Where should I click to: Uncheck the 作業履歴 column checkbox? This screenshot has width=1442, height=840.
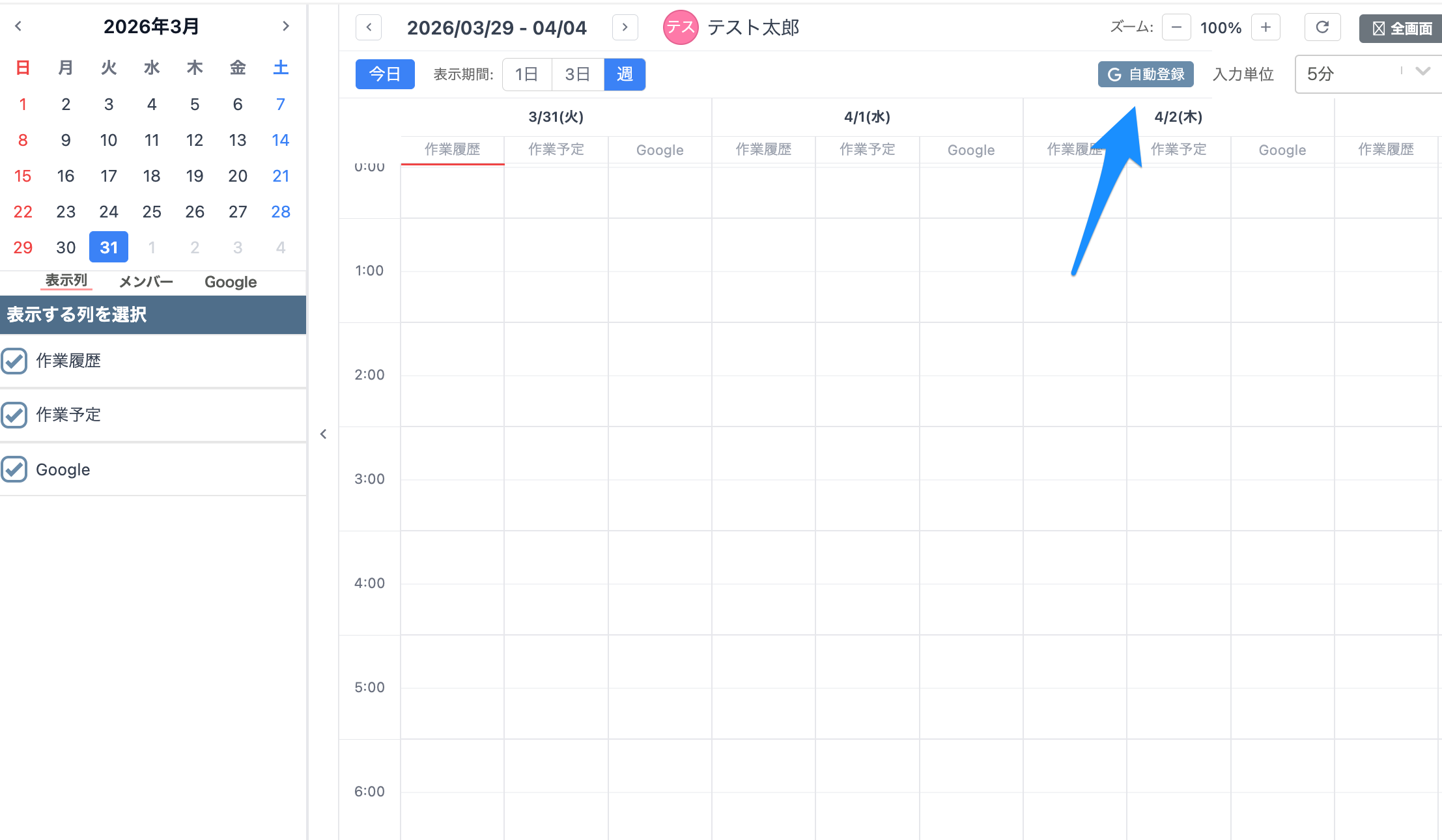(x=14, y=361)
